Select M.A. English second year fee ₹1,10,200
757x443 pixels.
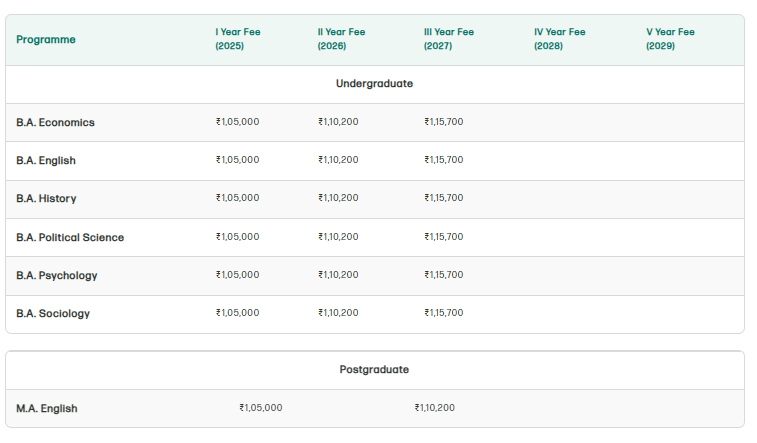coord(435,408)
